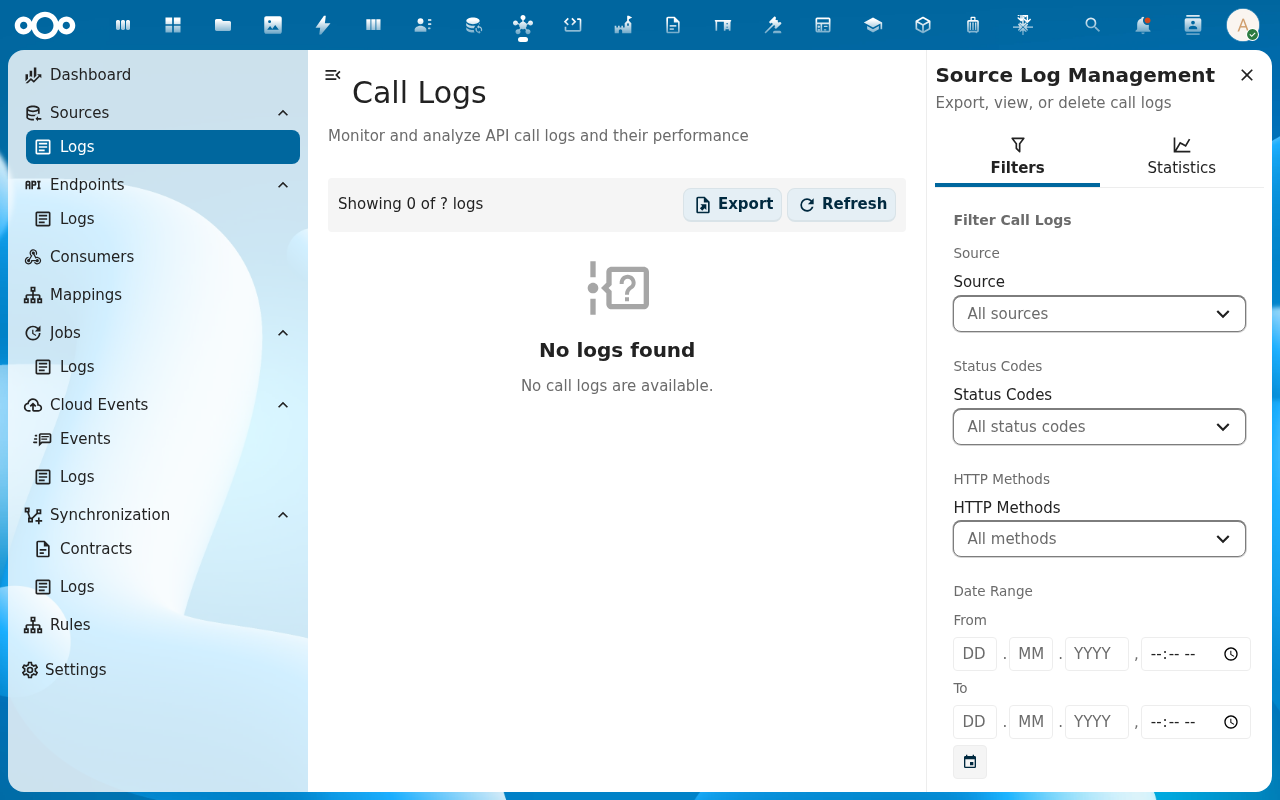
Task: Open the three-column app icon next to the lightning bolt
Action: [373, 25]
